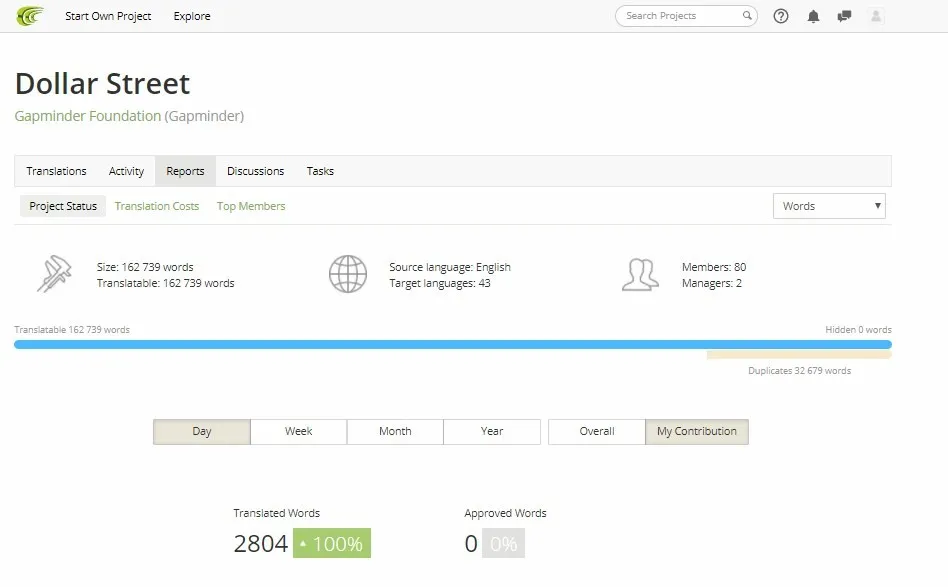Click 'Members: 80' text

(714, 267)
